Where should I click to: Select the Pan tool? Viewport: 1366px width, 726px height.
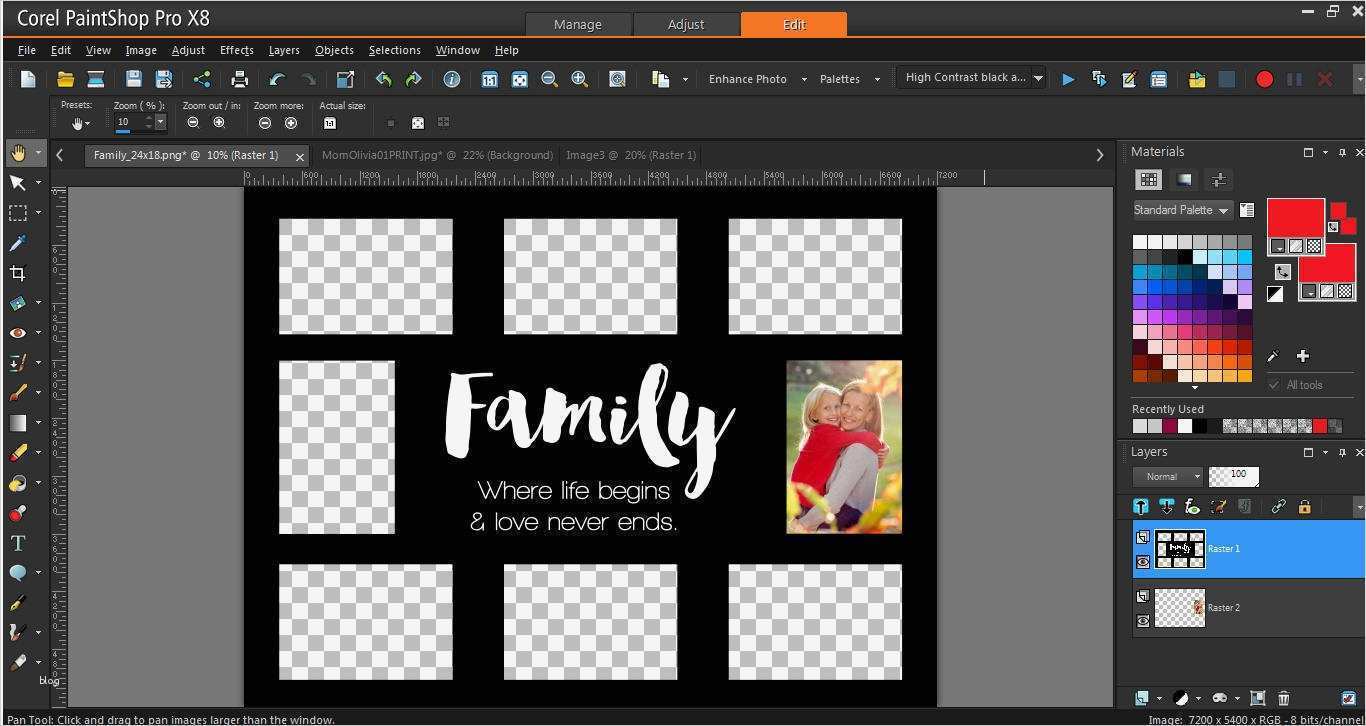tap(20, 153)
